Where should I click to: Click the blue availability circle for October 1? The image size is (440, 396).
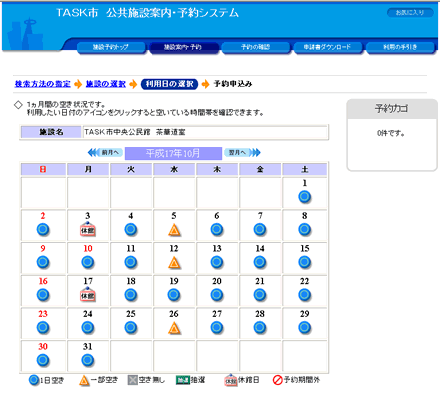[304, 197]
